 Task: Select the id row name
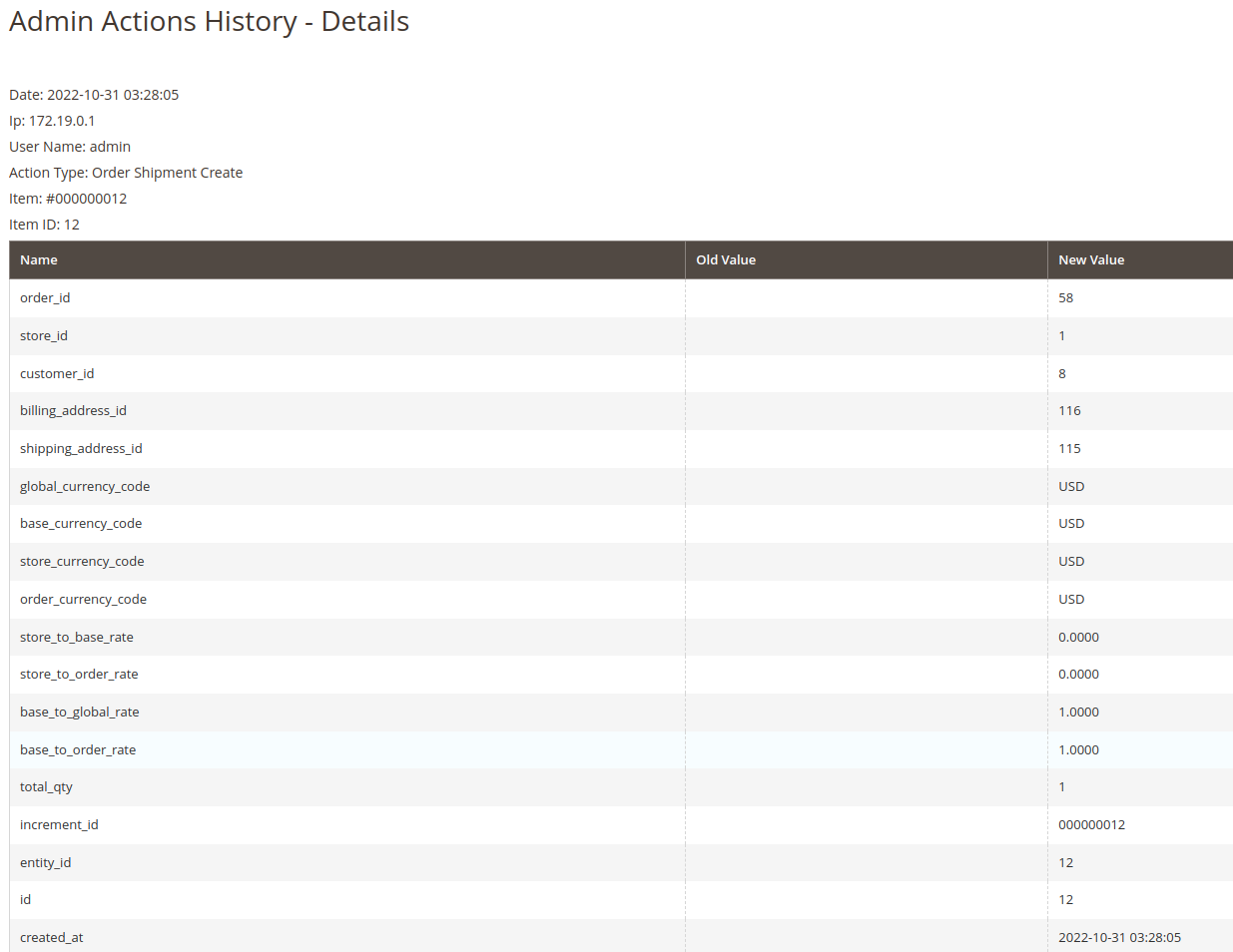tap(25, 899)
